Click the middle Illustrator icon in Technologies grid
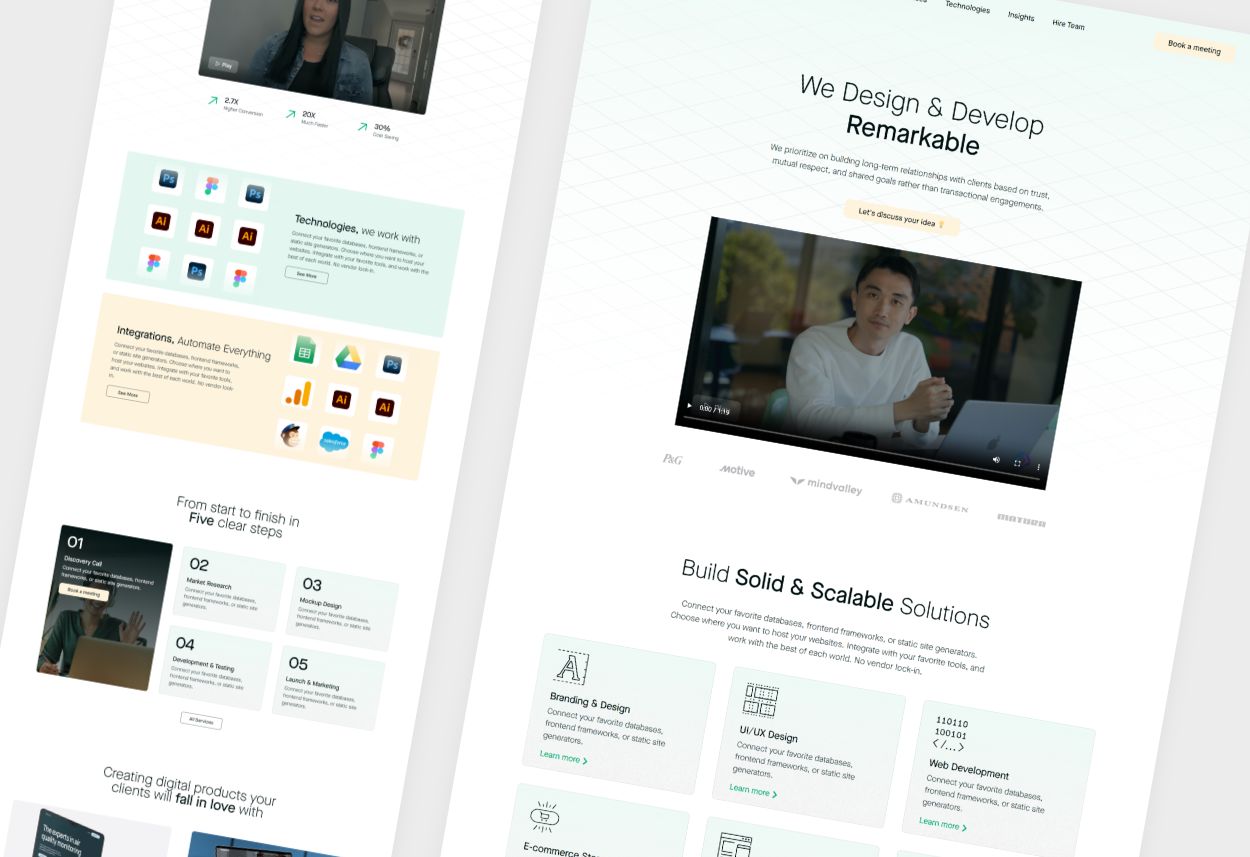Image resolution: width=1250 pixels, height=857 pixels. click(204, 229)
